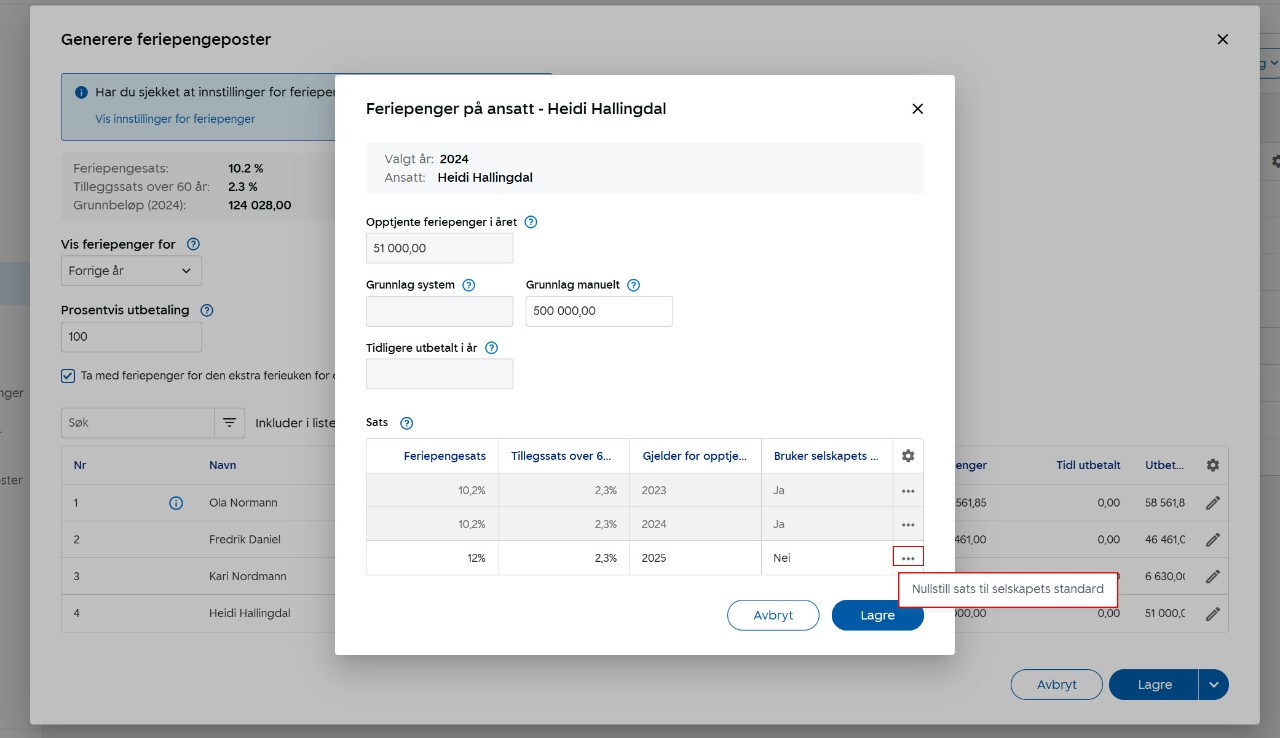The width and height of the screenshot is (1280, 738).
Task: Toggle extra holiday week feriepenger checkbox
Action: pos(68,376)
